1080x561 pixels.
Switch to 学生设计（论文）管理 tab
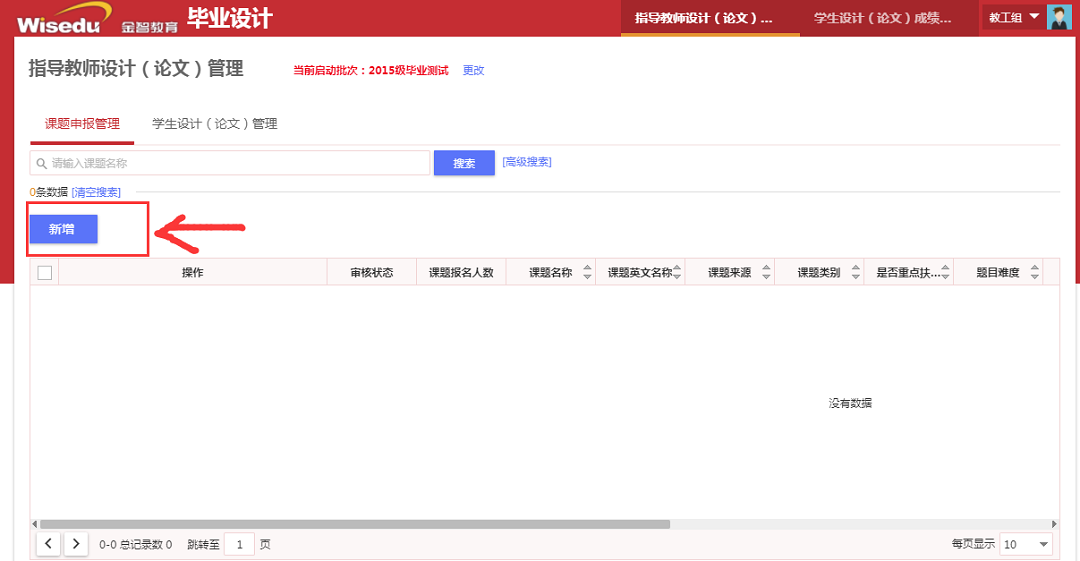coord(214,124)
